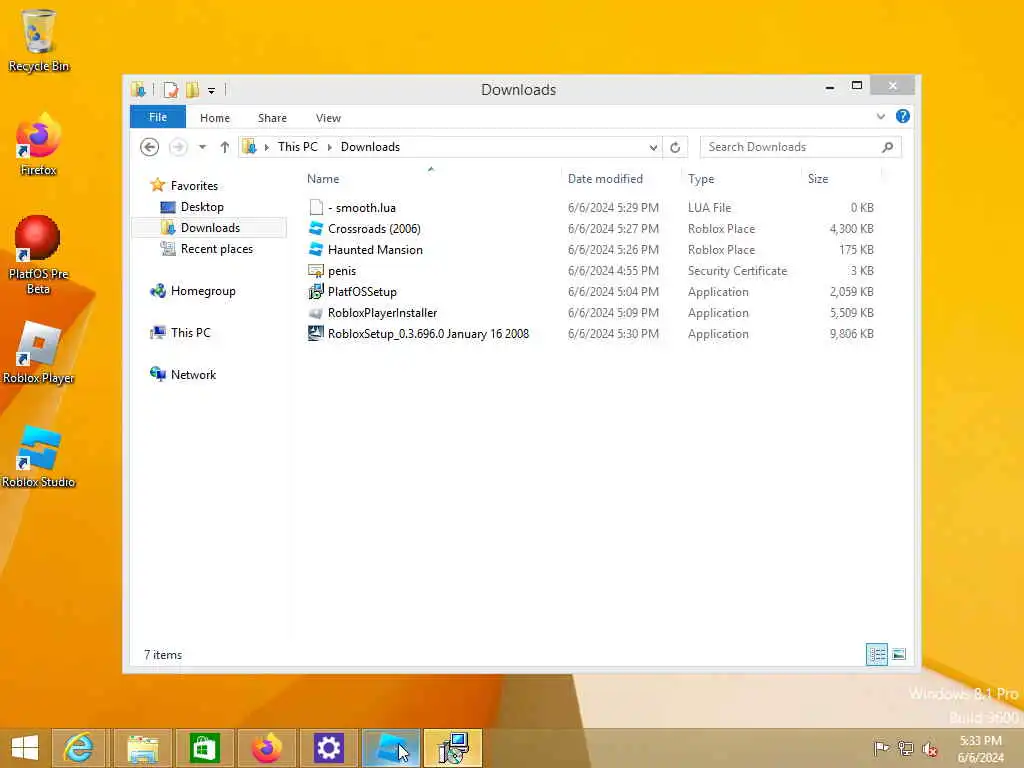
Task: Open taskbar clock and date
Action: (980, 749)
